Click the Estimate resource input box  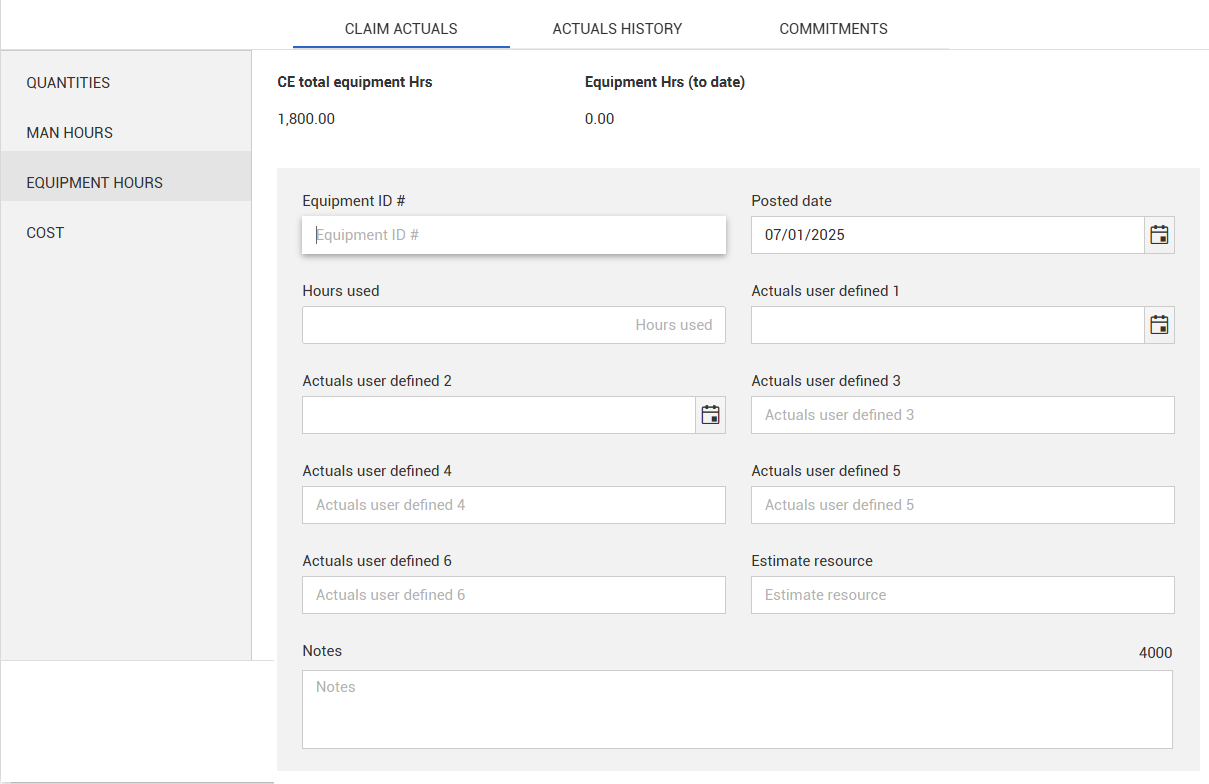tap(962, 595)
